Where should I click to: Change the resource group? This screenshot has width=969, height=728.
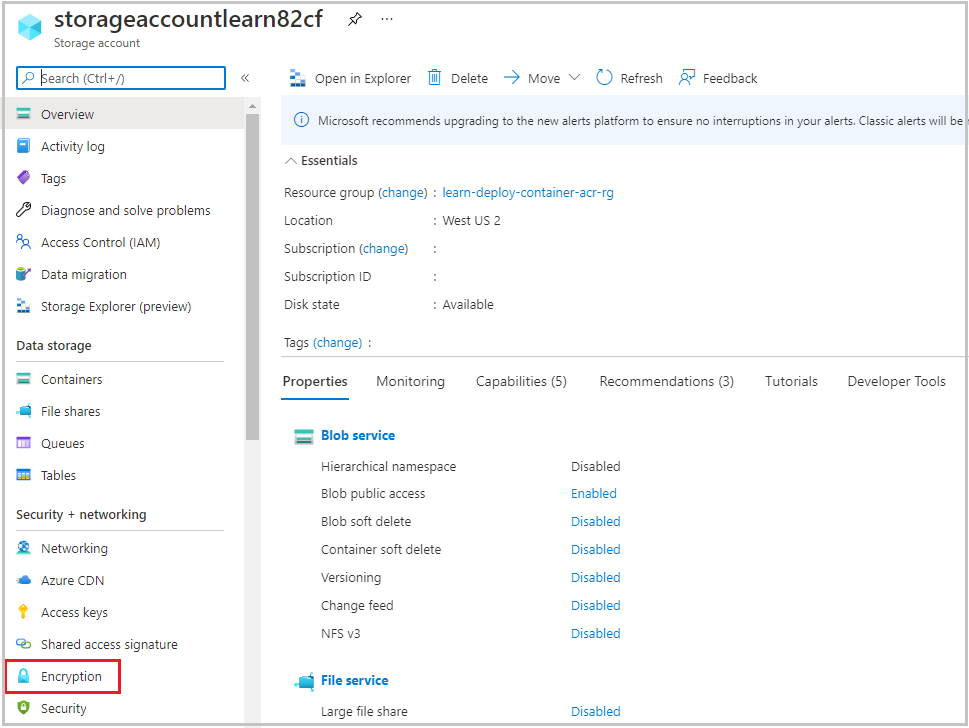(x=403, y=193)
